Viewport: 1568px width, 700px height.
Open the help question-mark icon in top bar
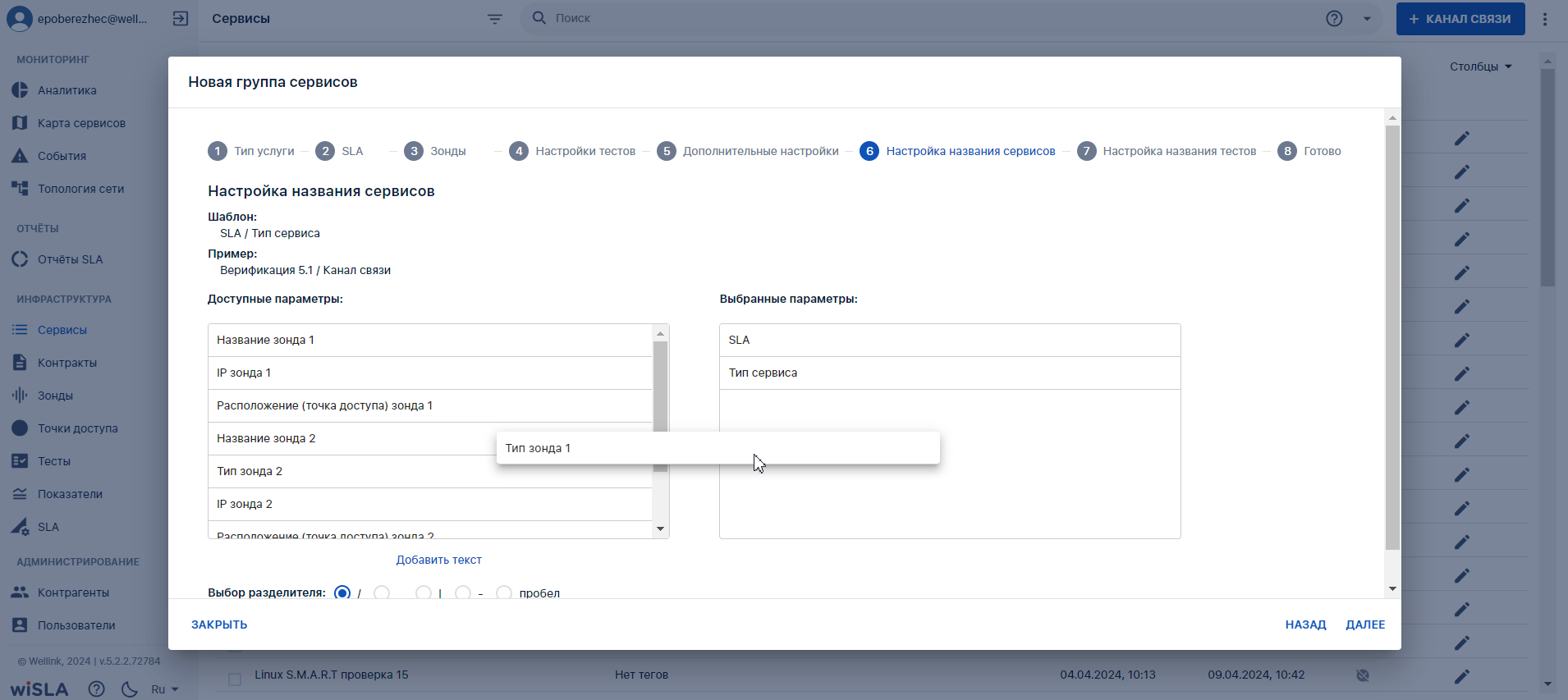[x=1334, y=19]
